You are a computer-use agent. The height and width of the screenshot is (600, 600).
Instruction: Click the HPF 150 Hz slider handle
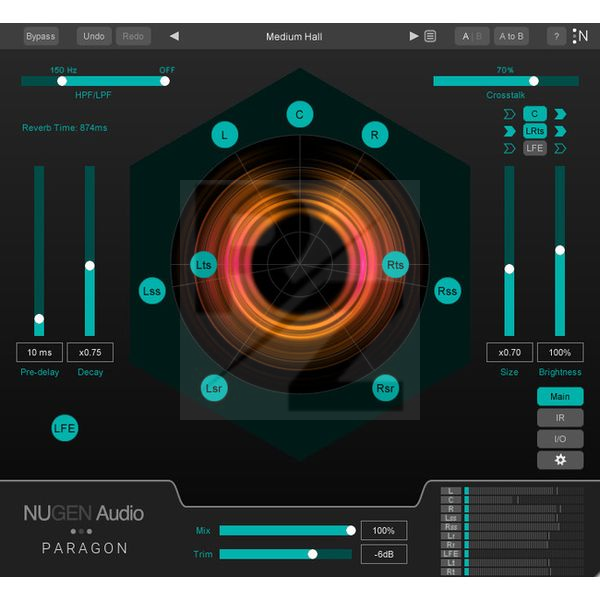point(62,81)
